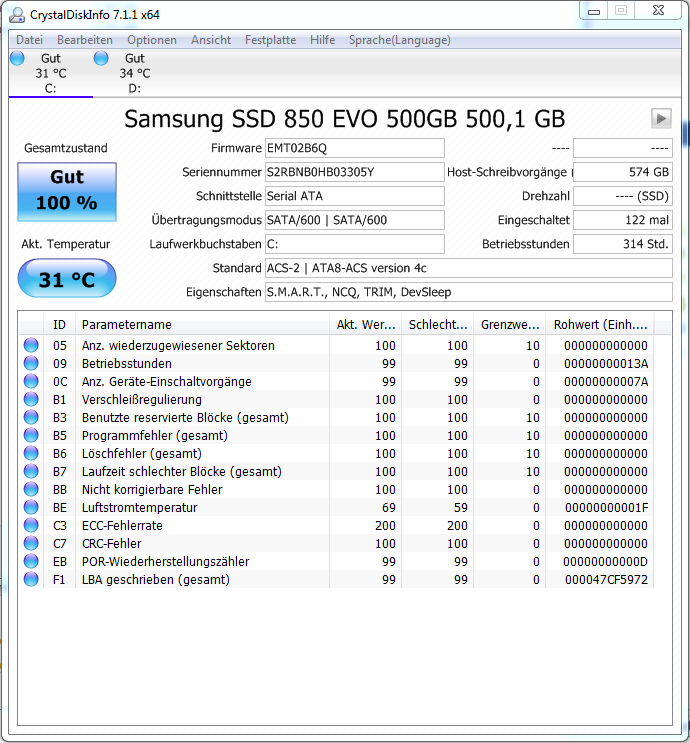Sort by Rohwert column header

[600, 325]
